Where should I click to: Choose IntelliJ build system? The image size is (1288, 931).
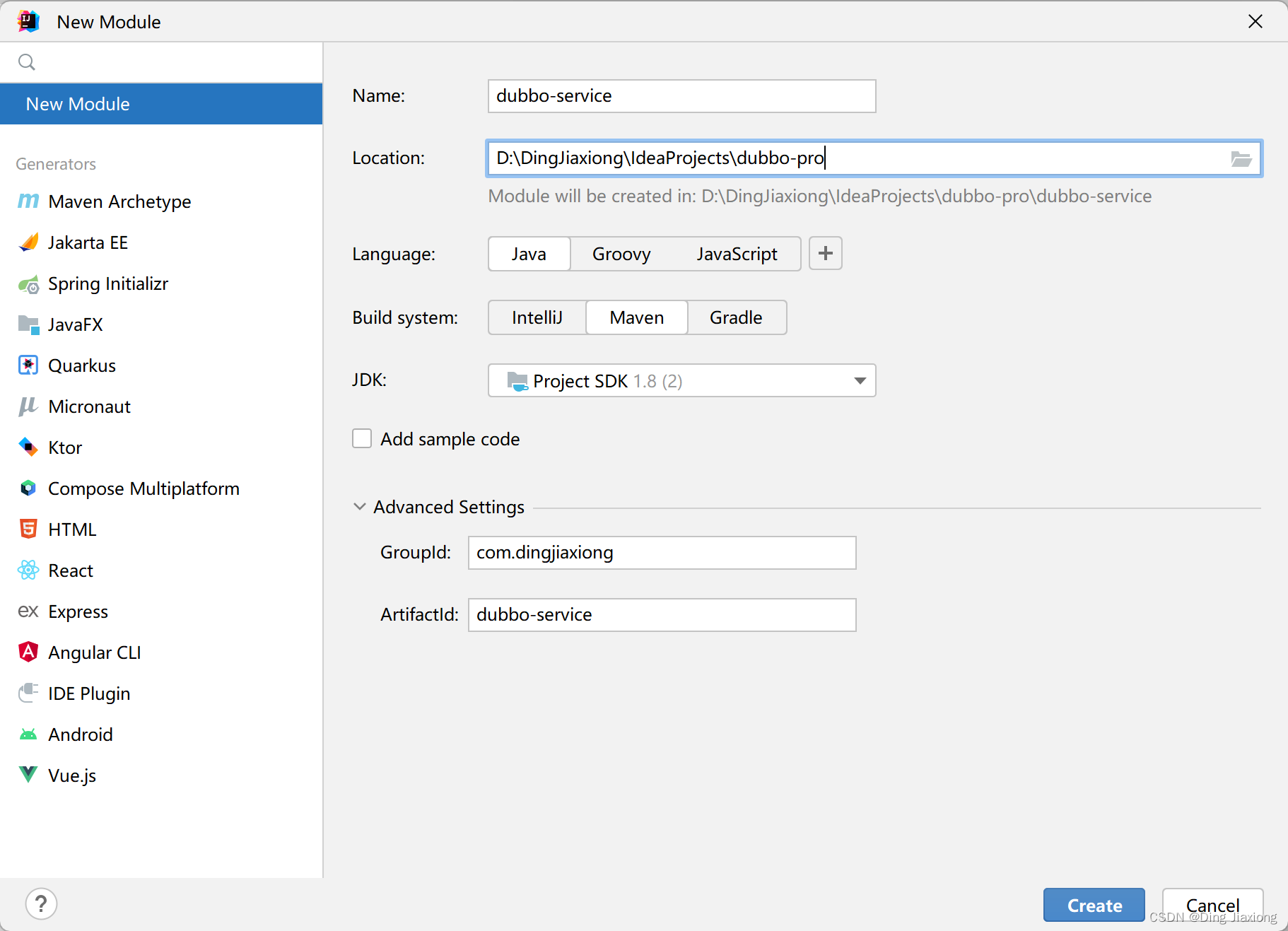[537, 317]
